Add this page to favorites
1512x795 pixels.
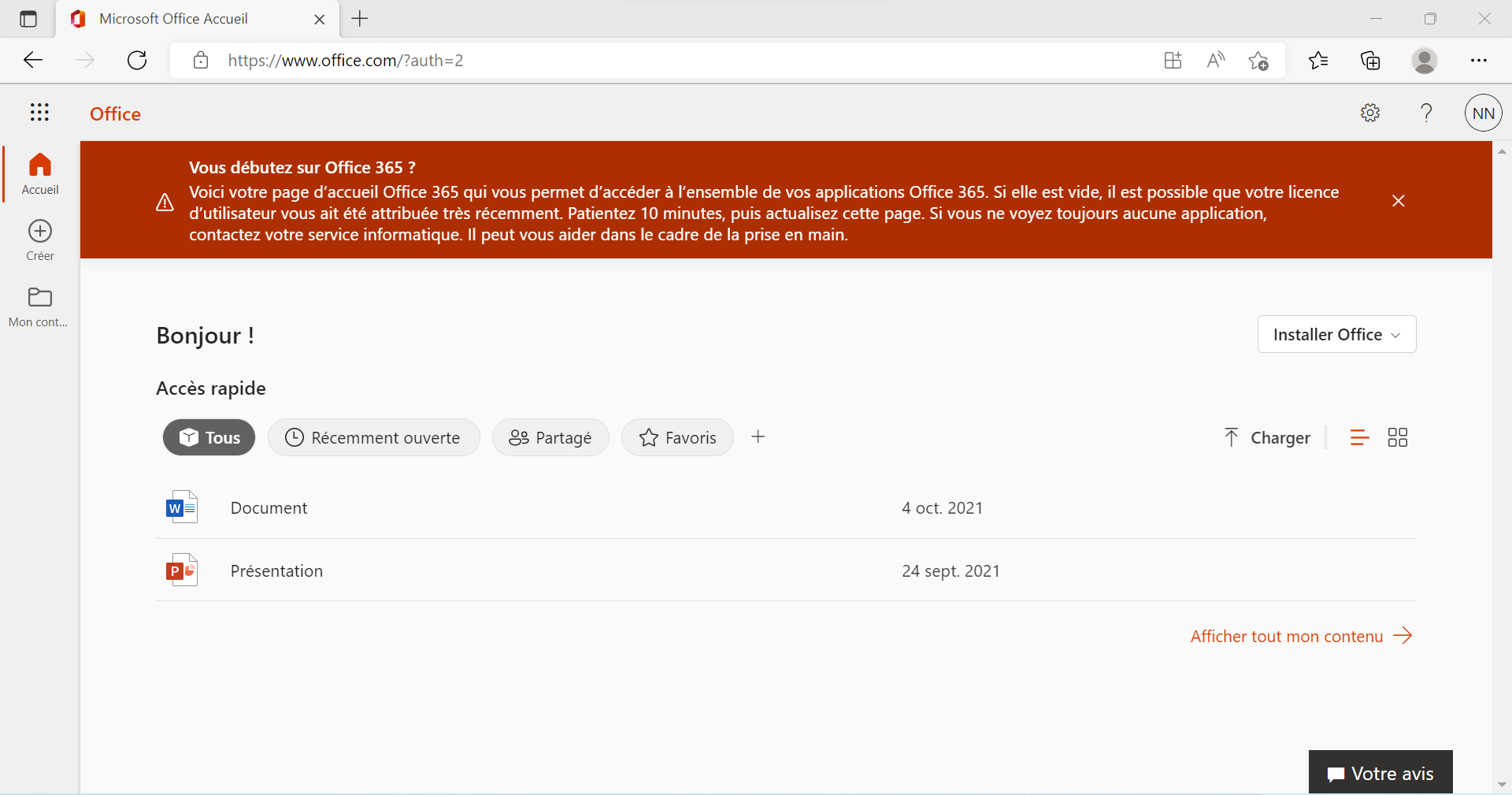click(x=1258, y=60)
